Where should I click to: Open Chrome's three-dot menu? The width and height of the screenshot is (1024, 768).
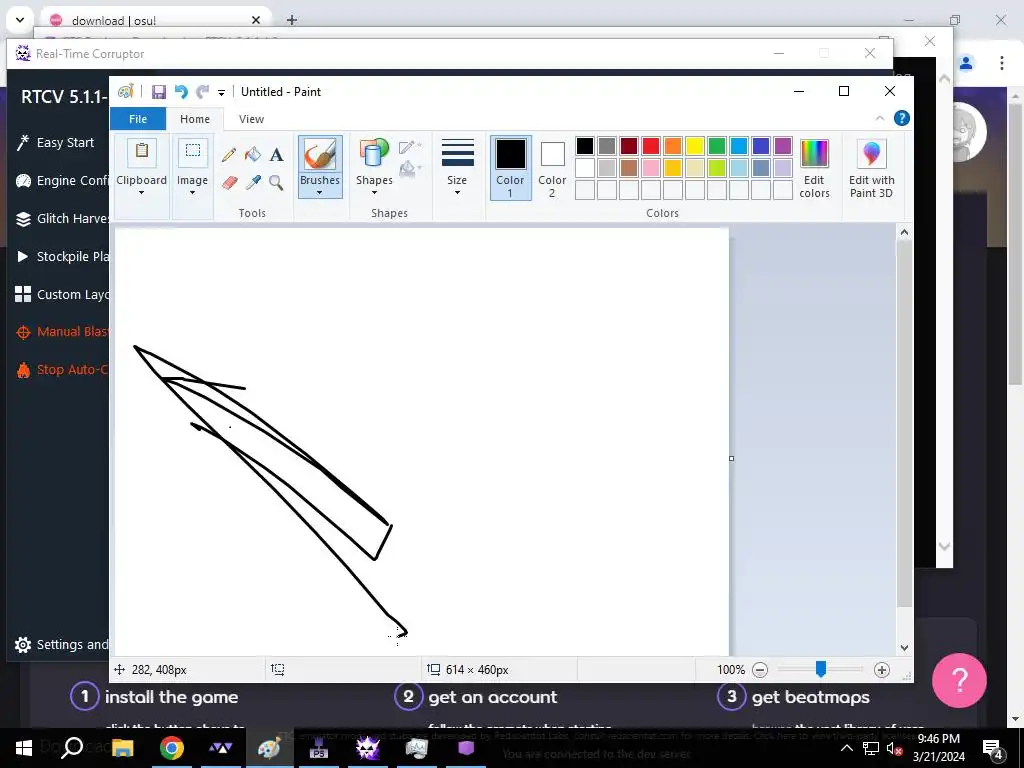tap(1002, 63)
